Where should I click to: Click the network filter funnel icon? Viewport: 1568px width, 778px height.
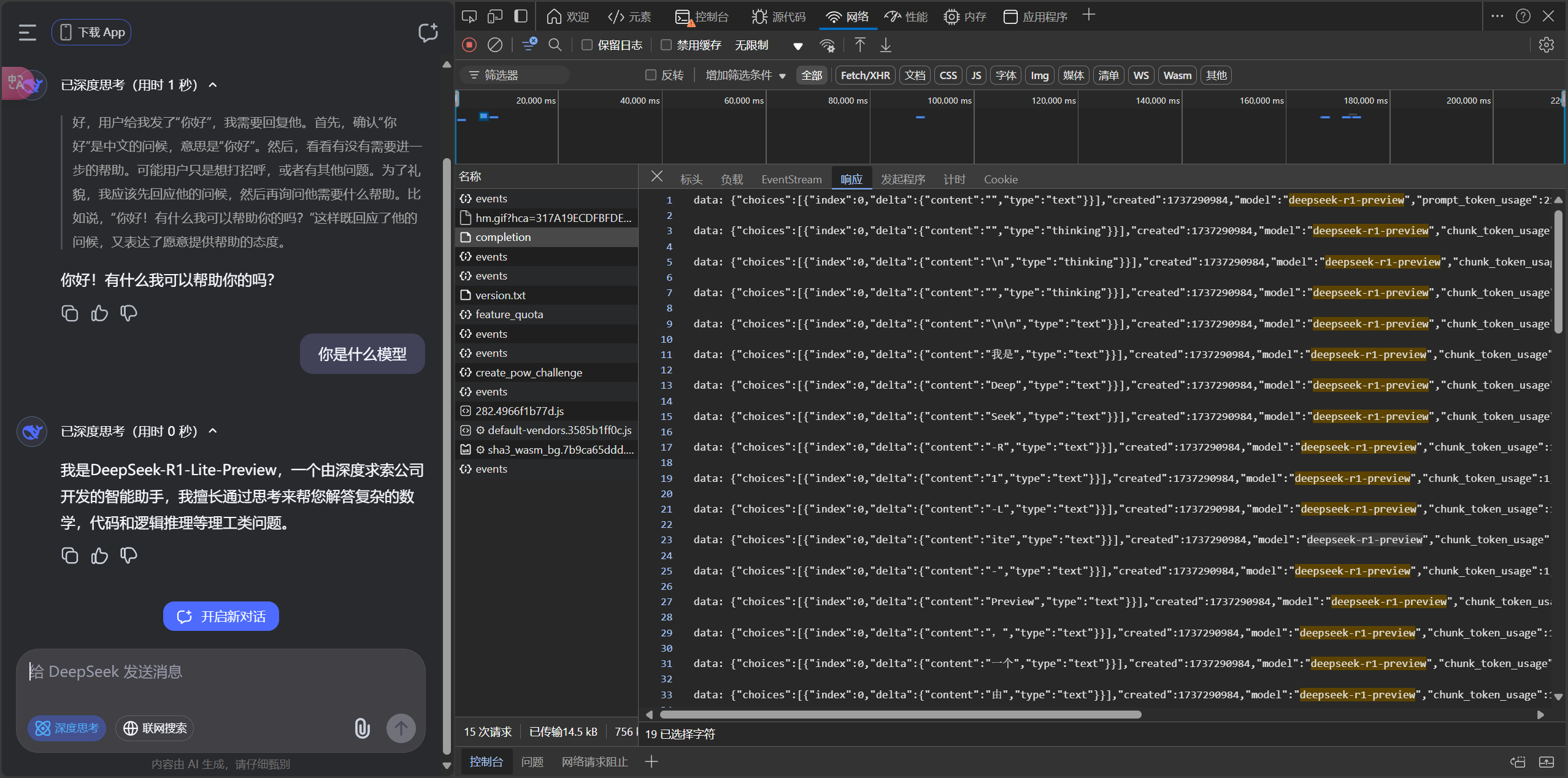(x=529, y=45)
